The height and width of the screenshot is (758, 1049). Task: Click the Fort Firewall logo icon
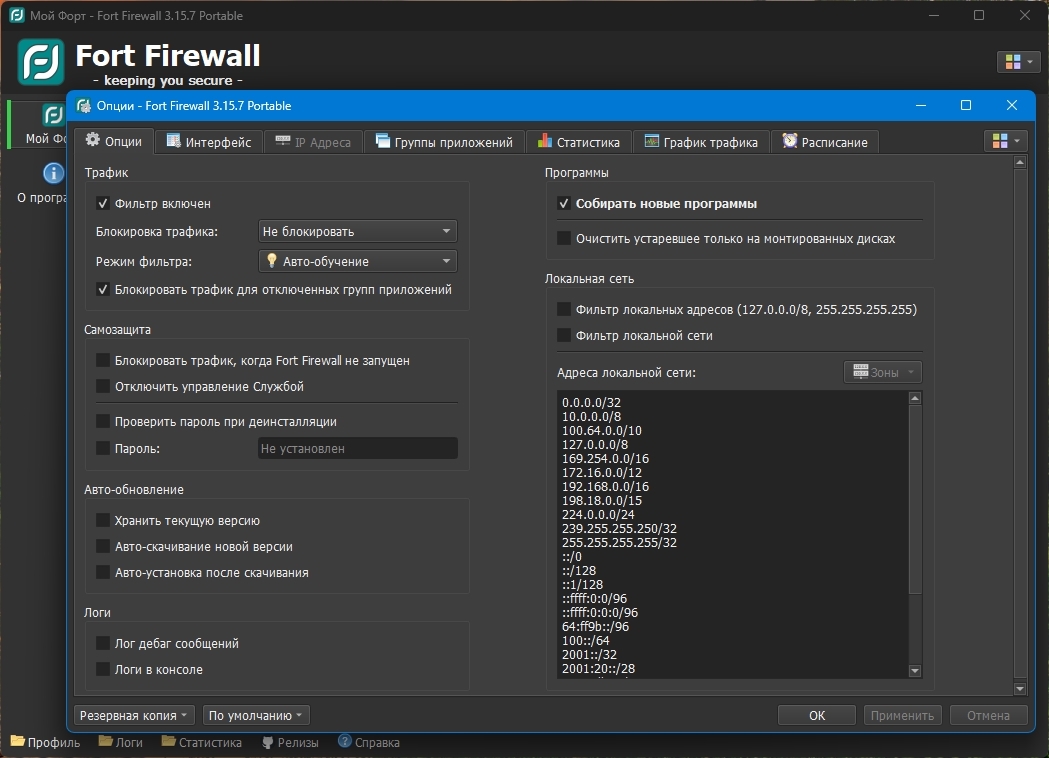41,62
